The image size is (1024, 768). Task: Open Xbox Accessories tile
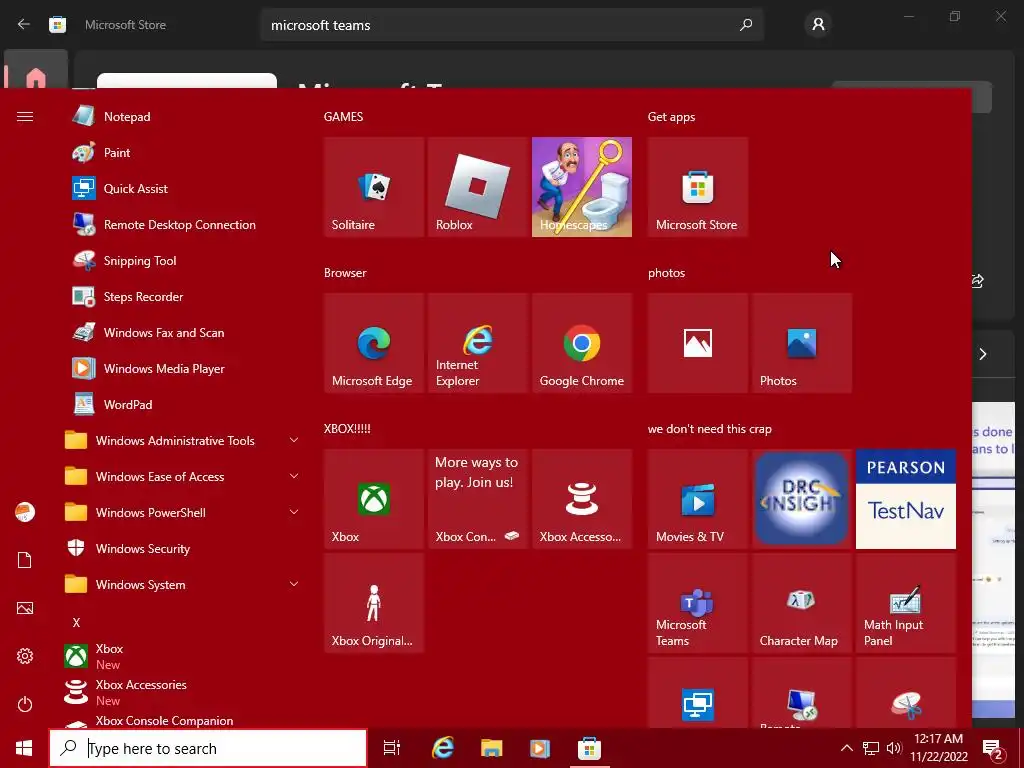pyautogui.click(x=582, y=499)
